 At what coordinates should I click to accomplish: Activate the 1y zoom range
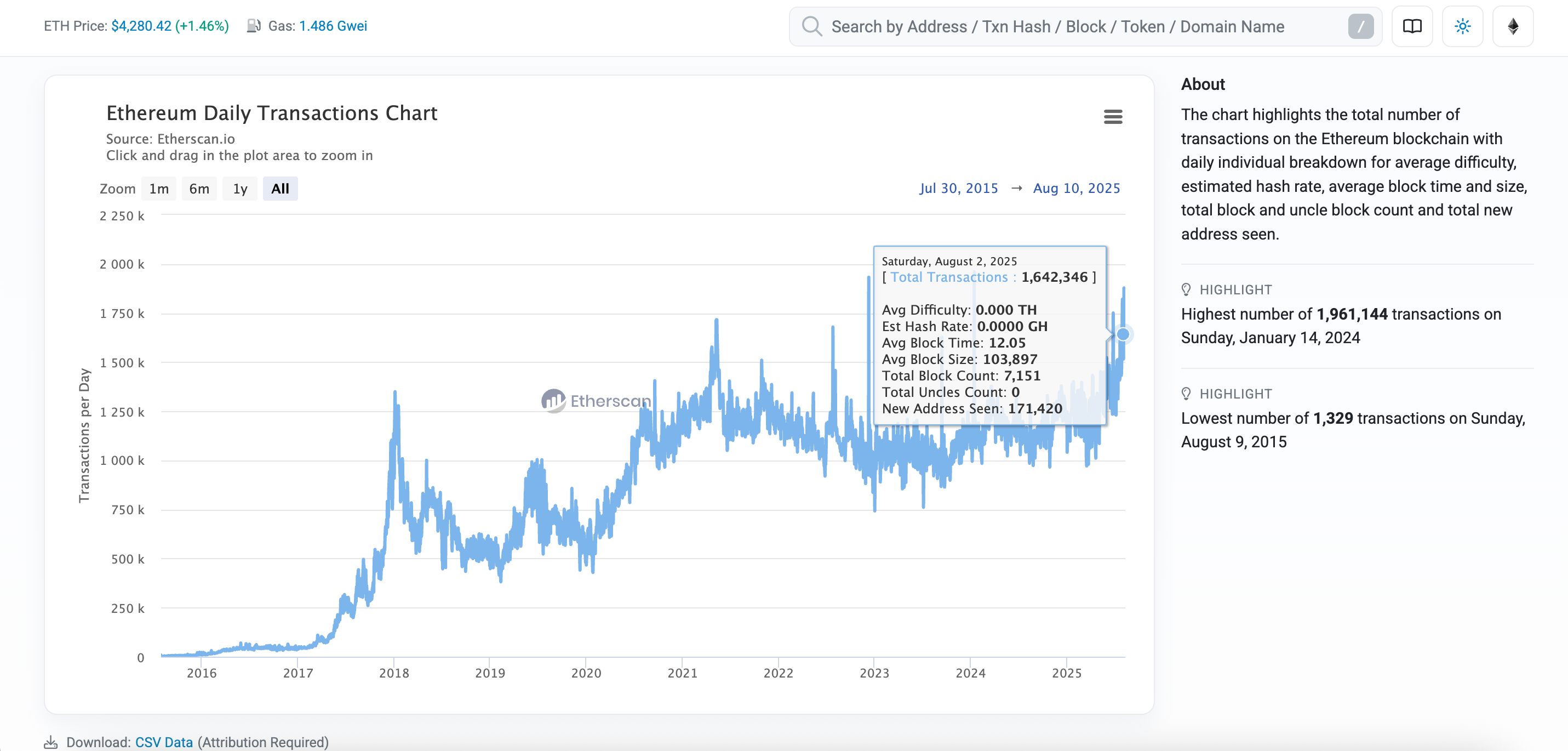click(x=239, y=188)
